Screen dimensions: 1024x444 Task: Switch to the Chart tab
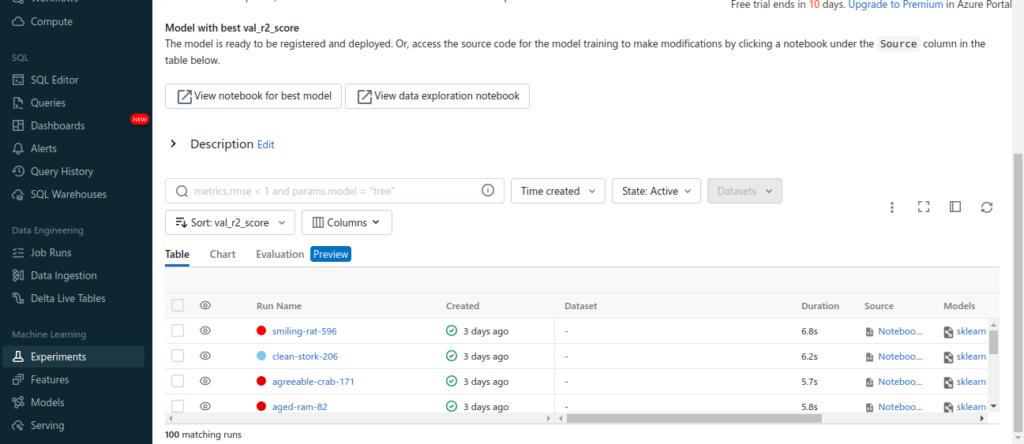coord(222,254)
